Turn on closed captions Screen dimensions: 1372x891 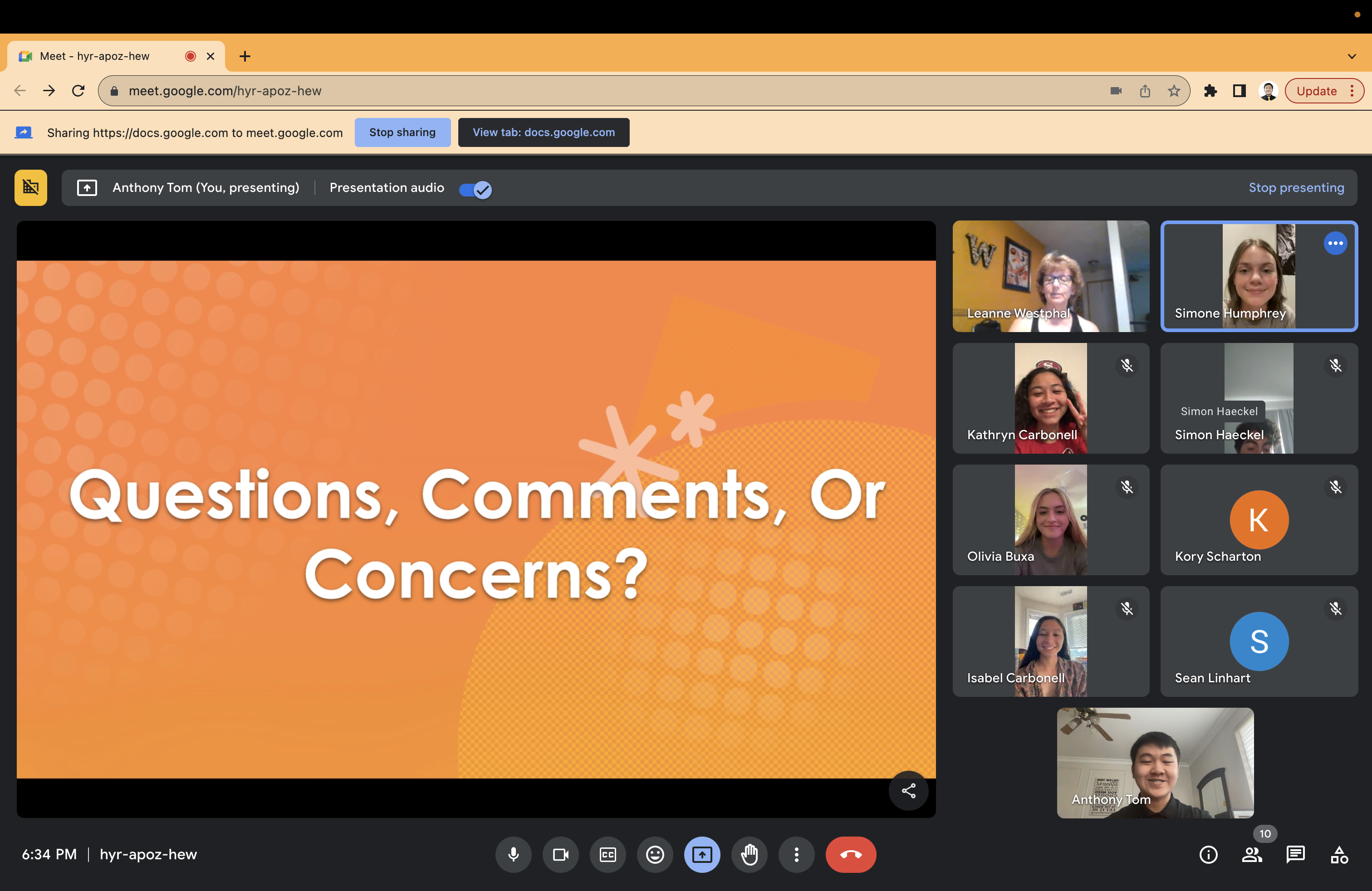click(x=608, y=854)
